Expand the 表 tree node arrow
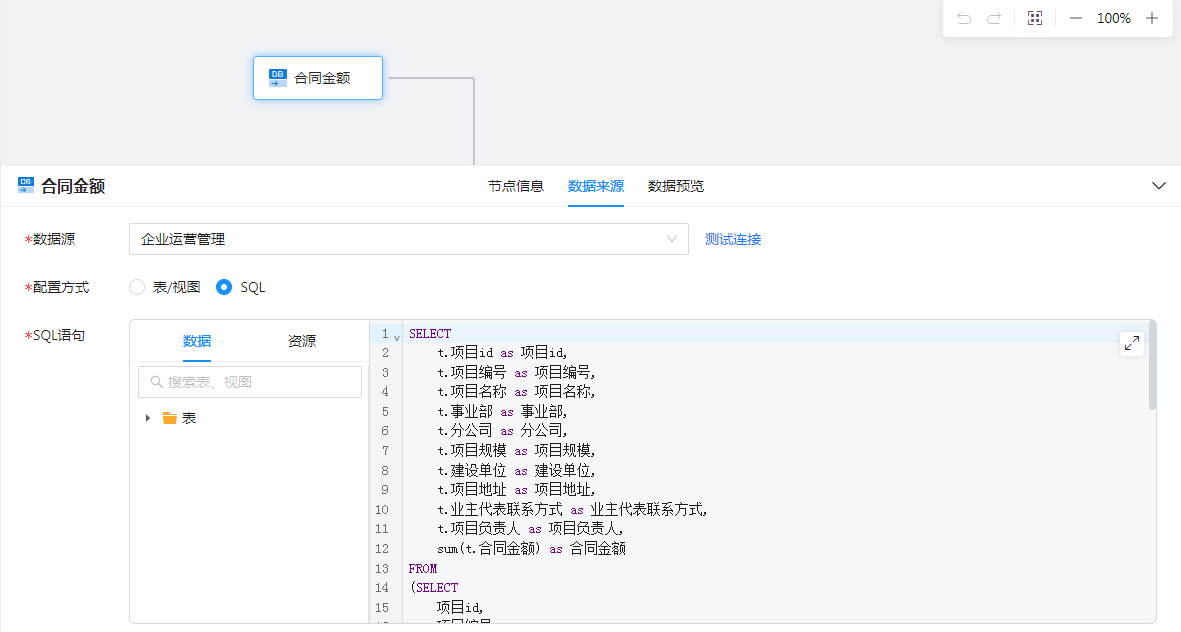 148,418
